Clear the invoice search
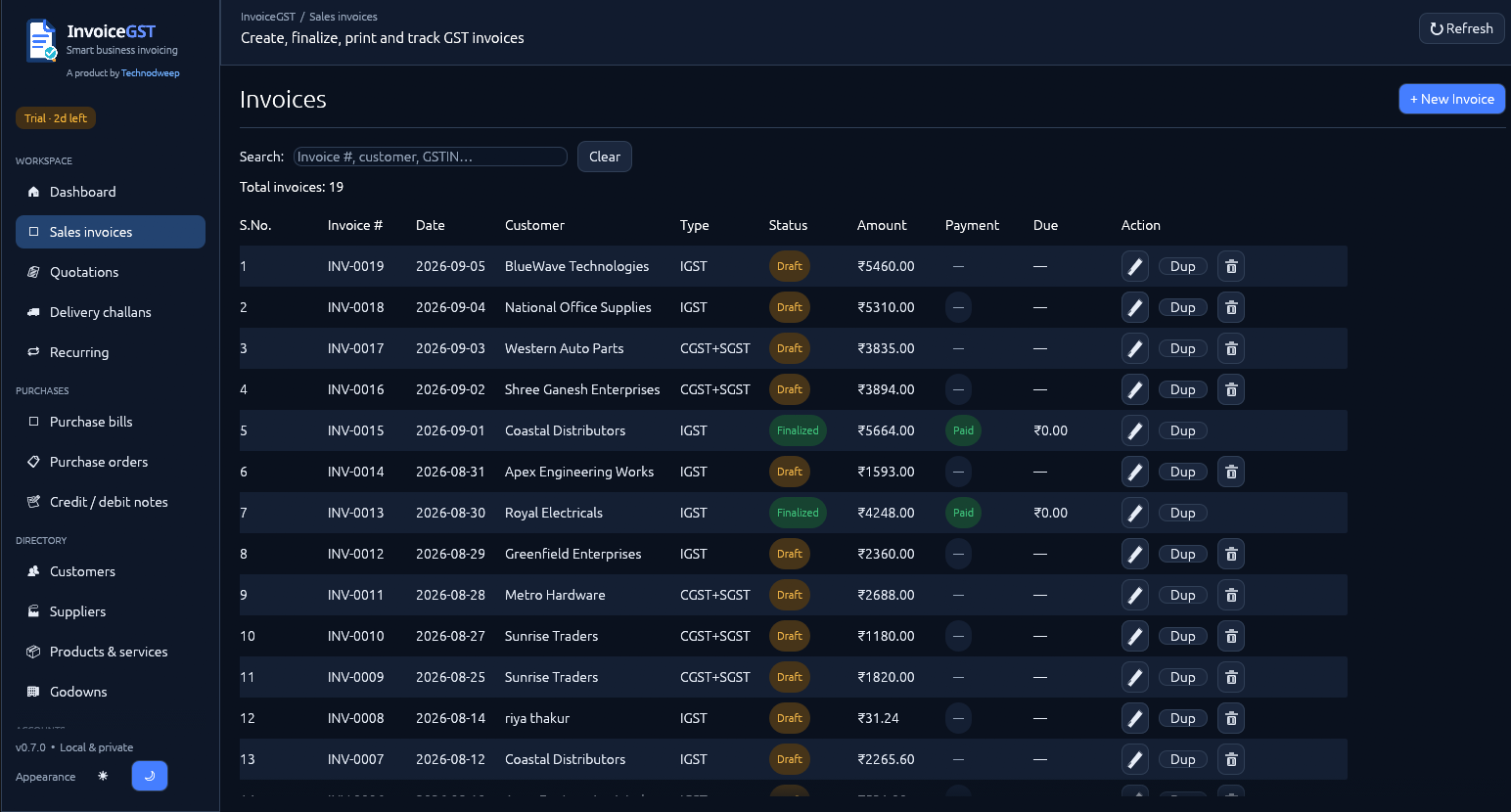The height and width of the screenshot is (812, 1511). pos(604,157)
